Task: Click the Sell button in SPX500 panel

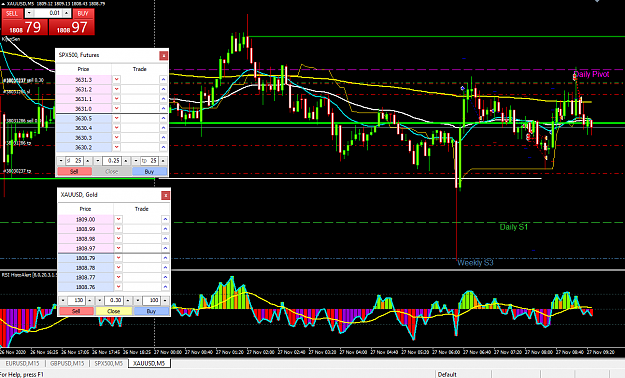Action: [x=74, y=171]
